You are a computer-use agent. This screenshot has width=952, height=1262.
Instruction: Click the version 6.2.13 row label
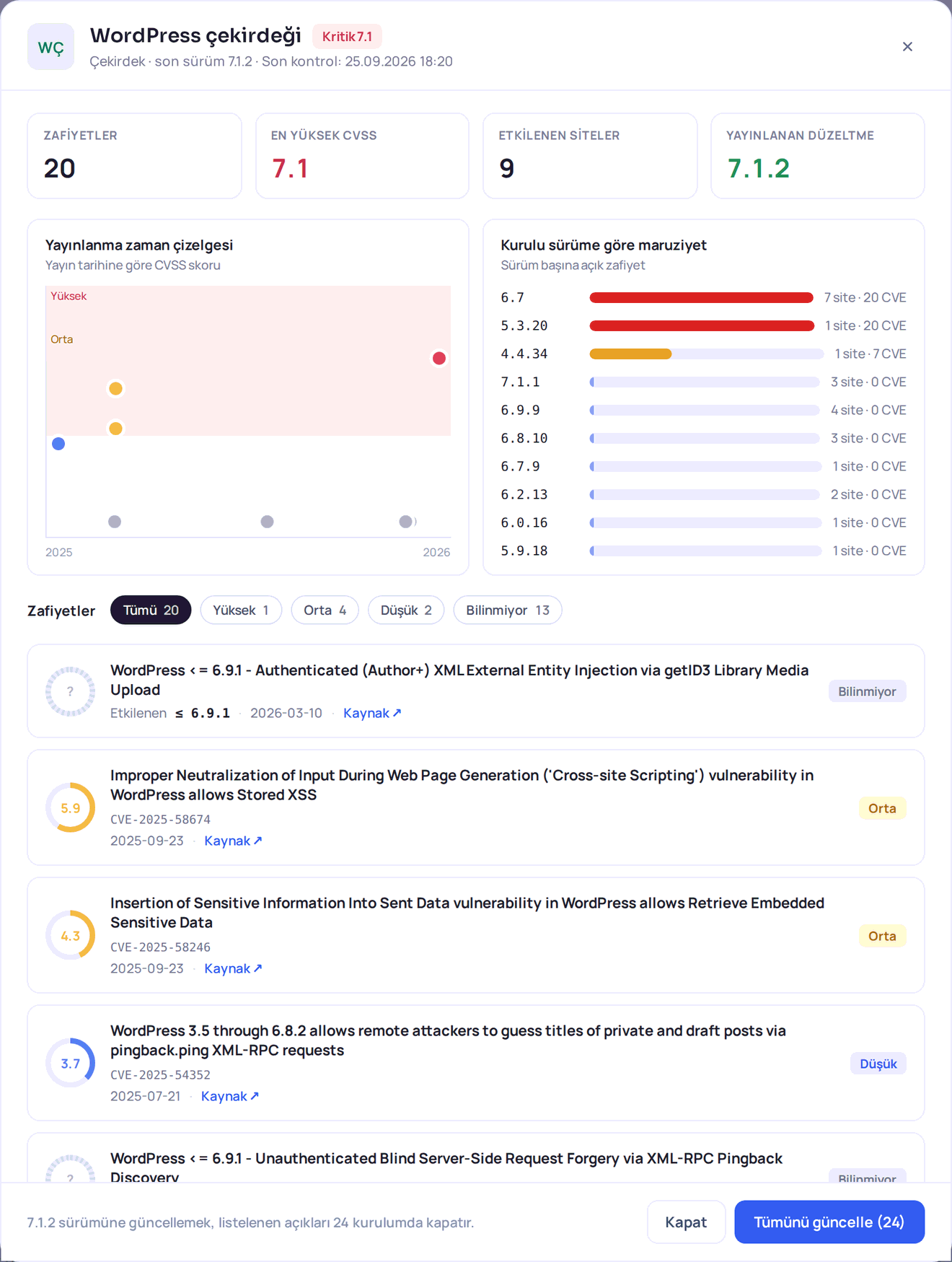(524, 494)
